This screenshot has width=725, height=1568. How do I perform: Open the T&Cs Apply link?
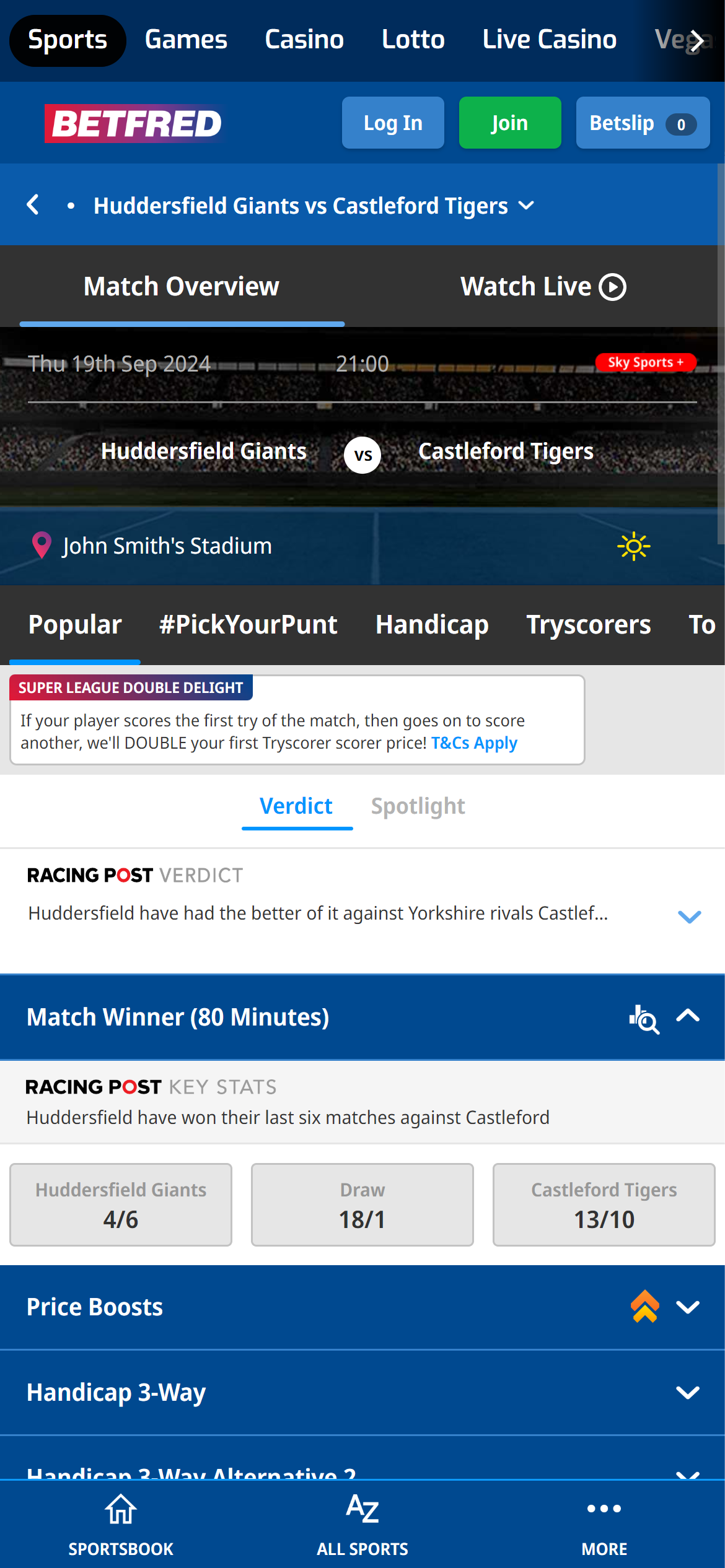(474, 743)
